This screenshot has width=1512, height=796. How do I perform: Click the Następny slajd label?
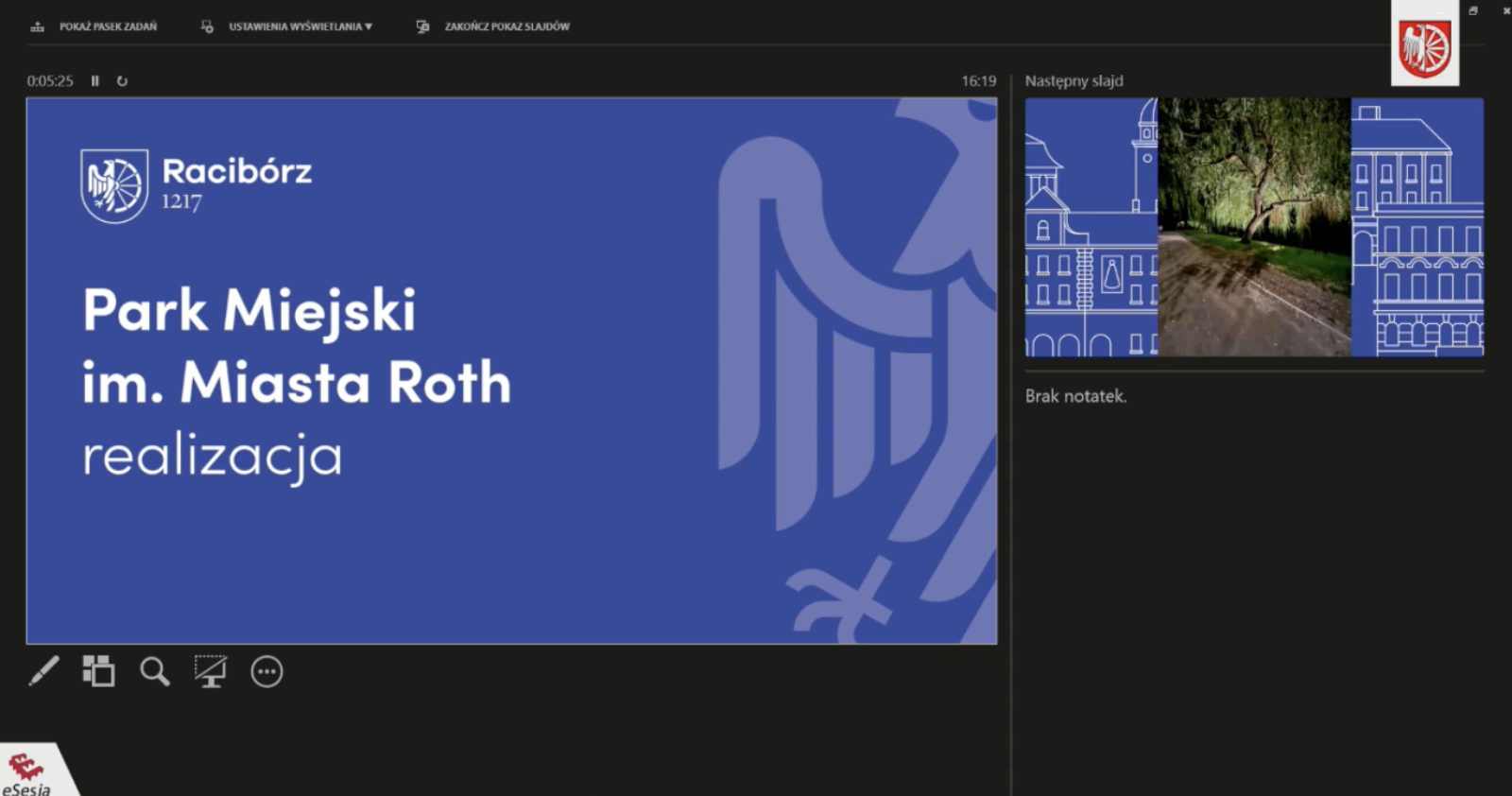pos(1074,81)
